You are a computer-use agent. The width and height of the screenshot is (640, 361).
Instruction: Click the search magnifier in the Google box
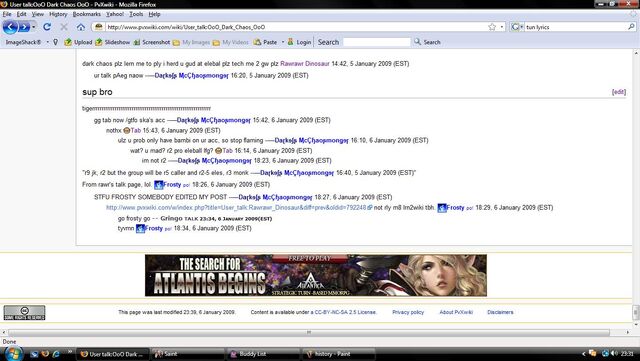(631, 27)
